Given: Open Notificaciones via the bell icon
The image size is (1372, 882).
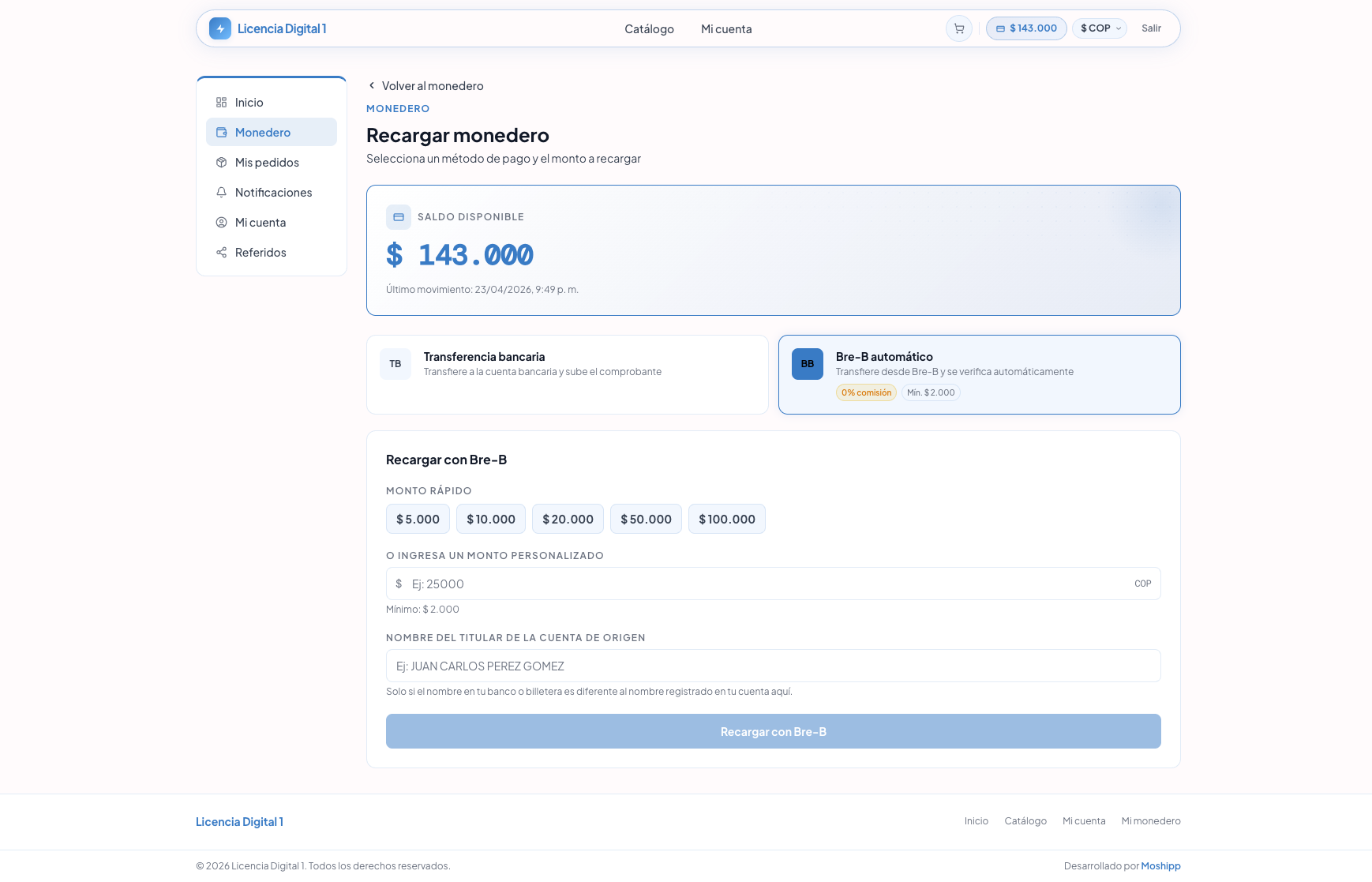Looking at the screenshot, I should point(221,192).
